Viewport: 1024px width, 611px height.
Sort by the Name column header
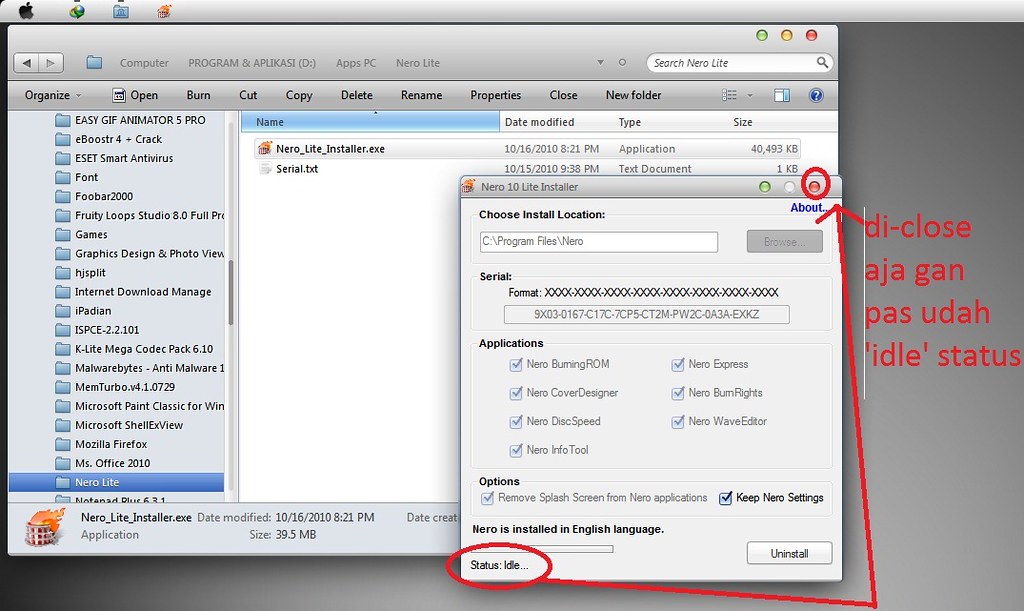pos(370,122)
